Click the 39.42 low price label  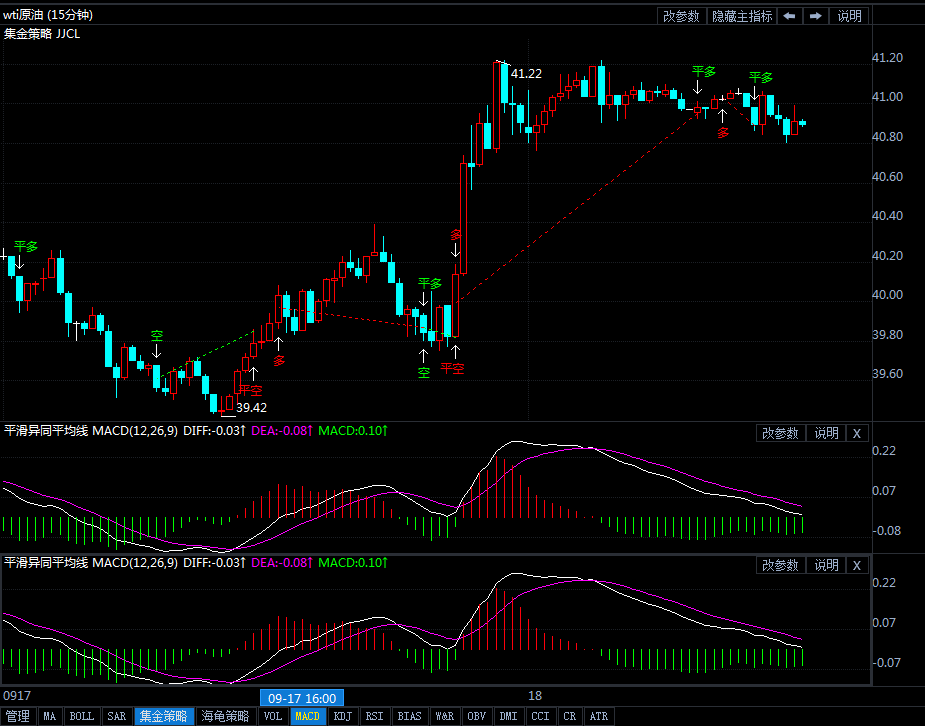pos(251,408)
